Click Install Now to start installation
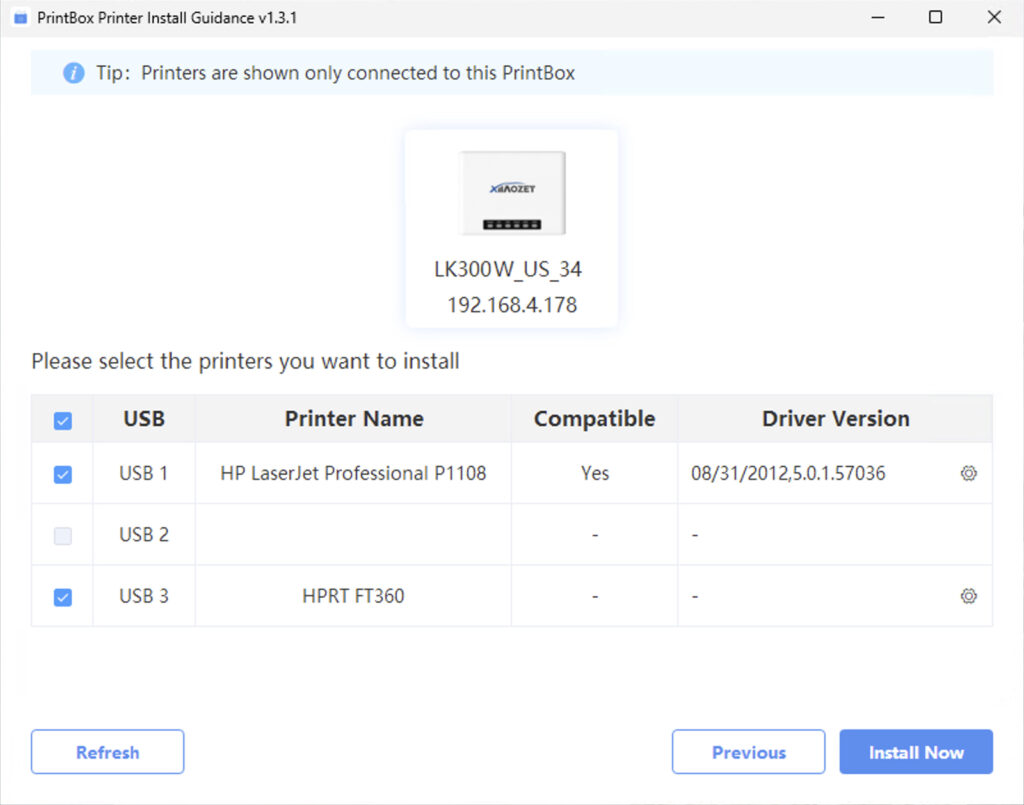Image resolution: width=1024 pixels, height=805 pixels. 916,752
